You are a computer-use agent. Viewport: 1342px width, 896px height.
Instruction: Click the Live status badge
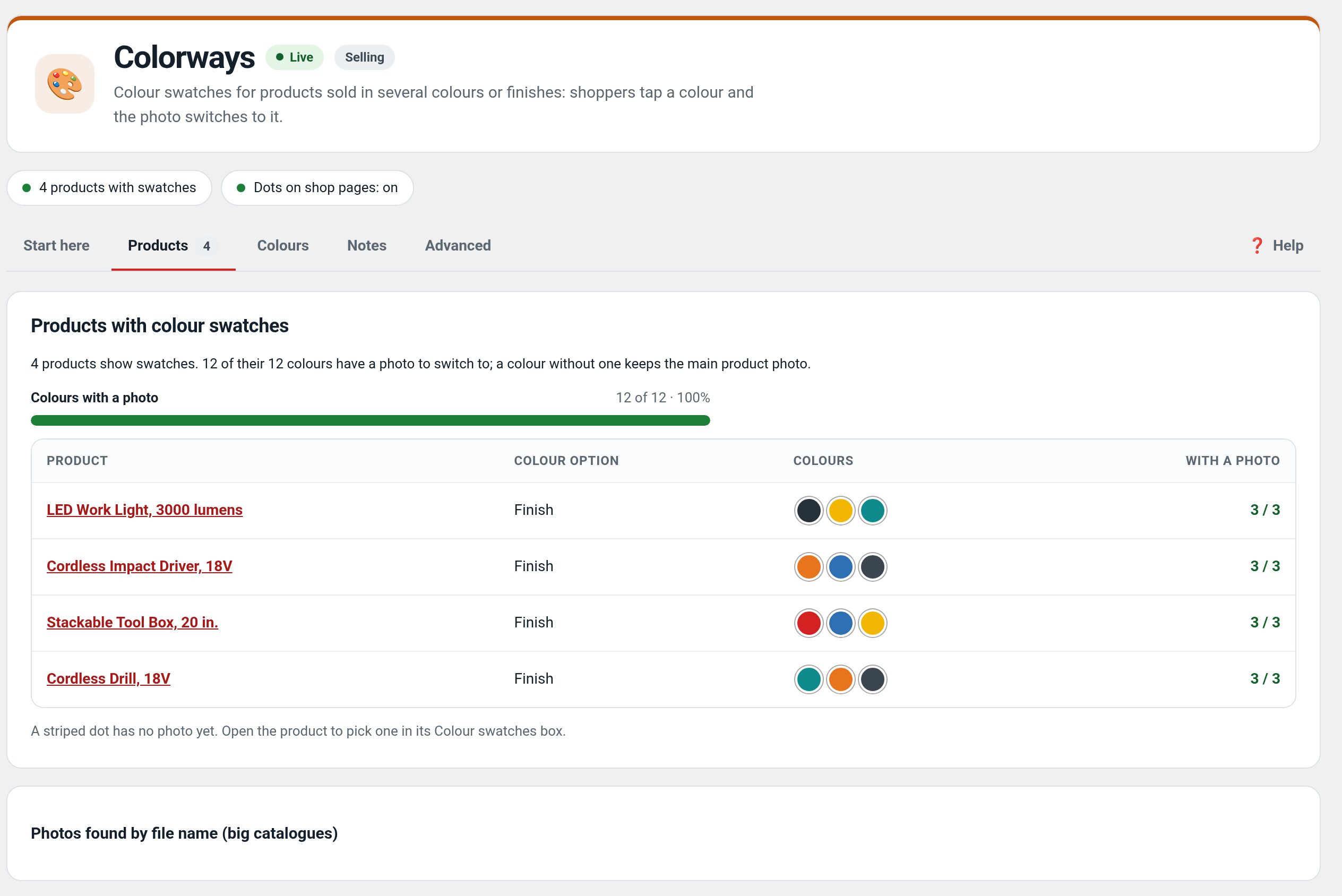[294, 57]
